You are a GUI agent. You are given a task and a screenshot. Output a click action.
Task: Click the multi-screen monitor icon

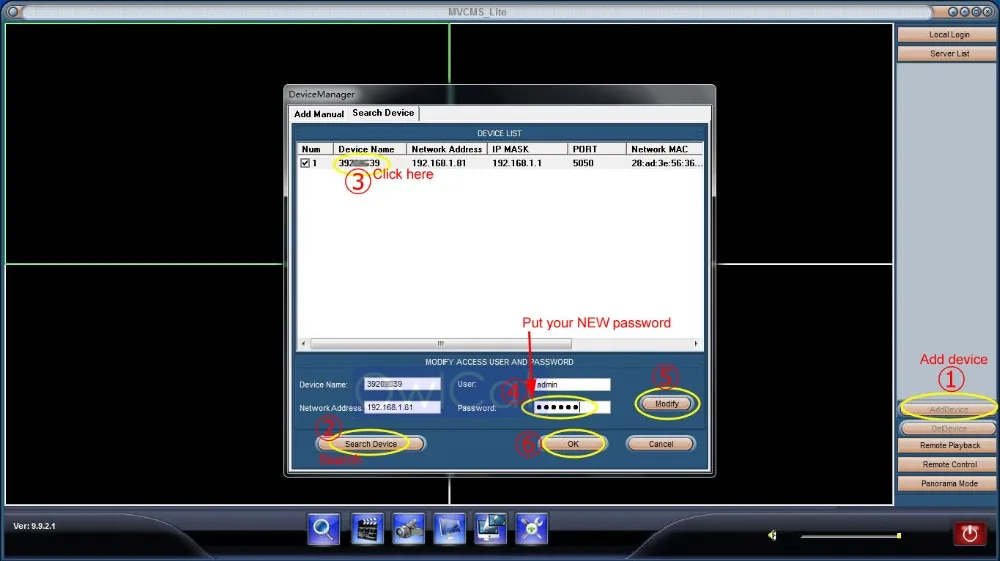490,529
